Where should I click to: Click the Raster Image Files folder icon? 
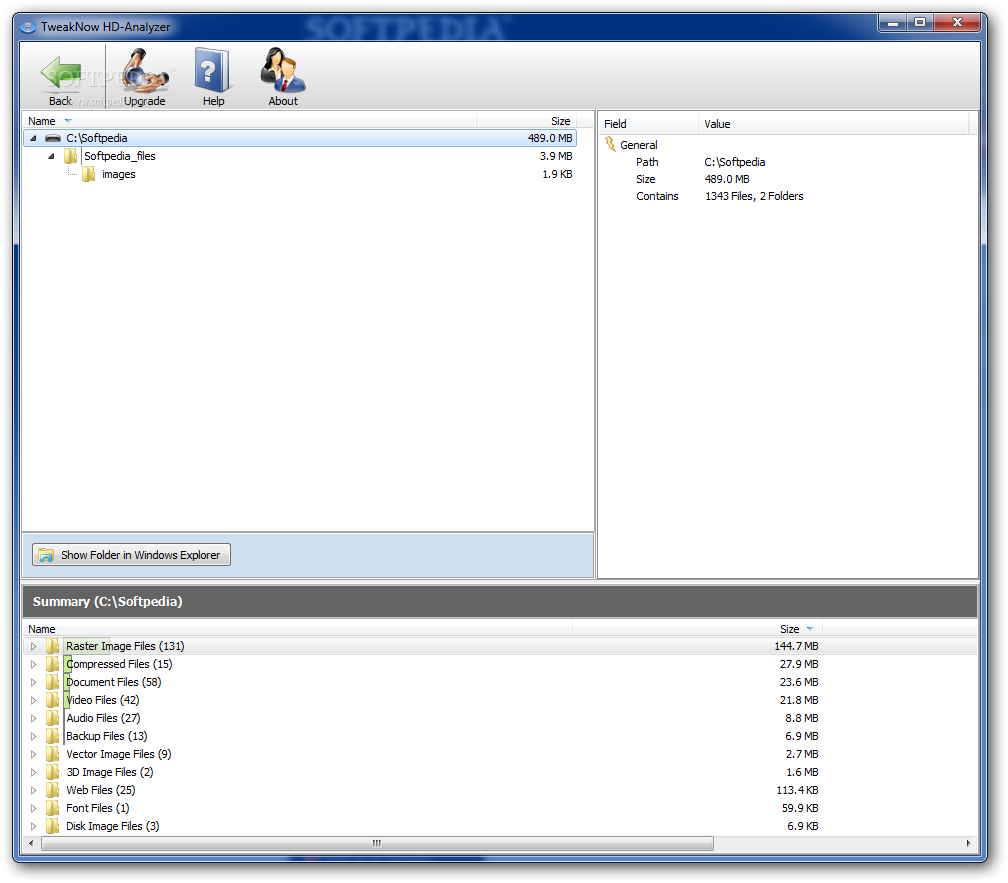click(x=52, y=646)
